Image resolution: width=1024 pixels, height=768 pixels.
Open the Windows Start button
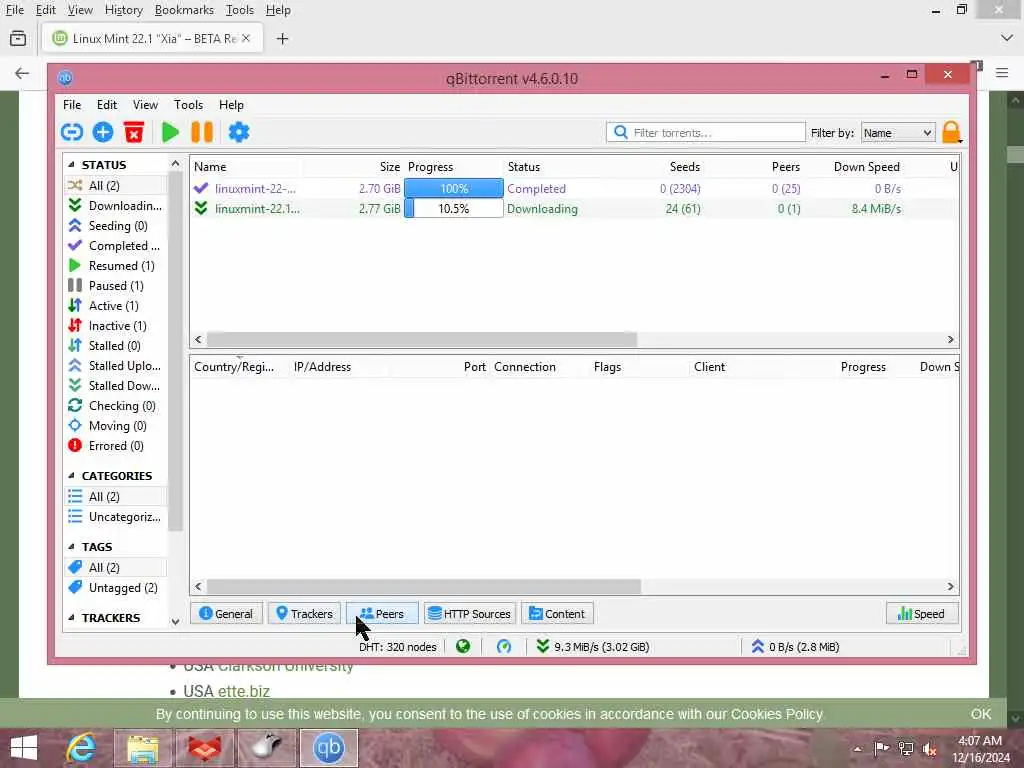[24, 748]
